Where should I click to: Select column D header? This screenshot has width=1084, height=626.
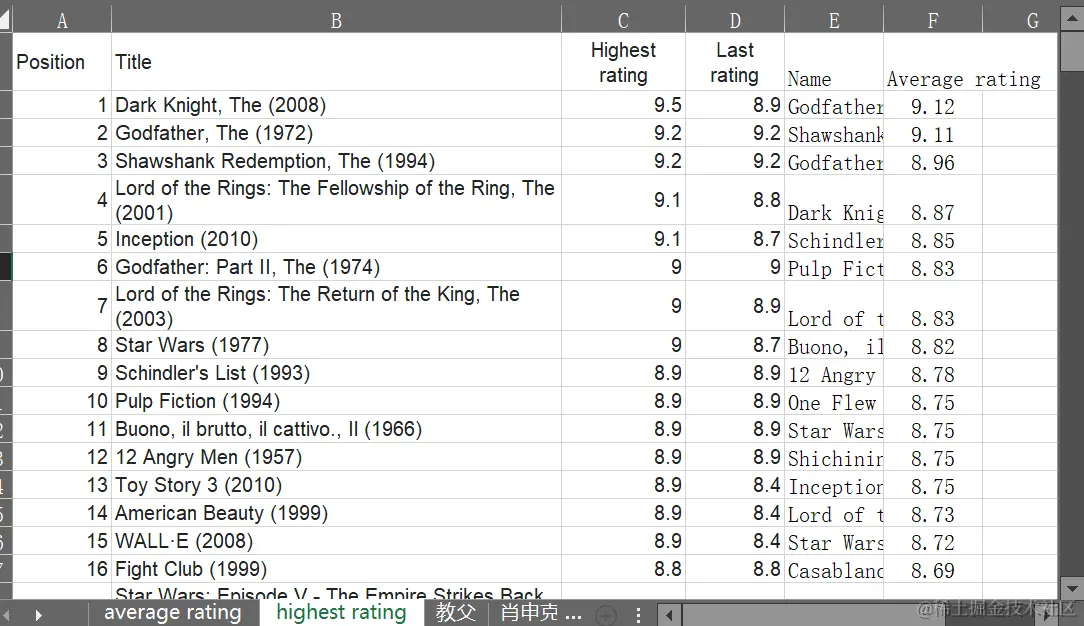[x=735, y=21]
